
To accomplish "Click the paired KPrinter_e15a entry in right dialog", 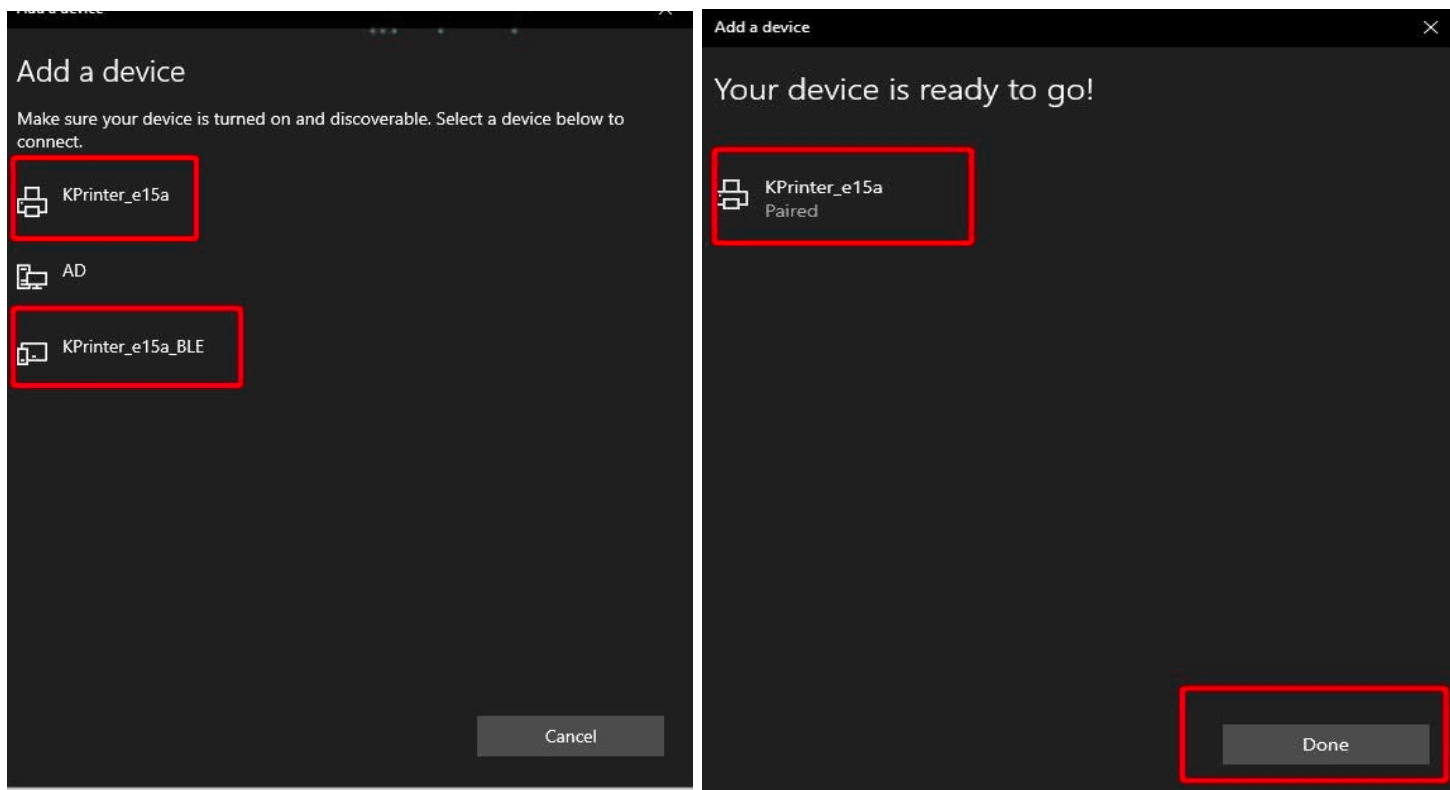I will tap(842, 196).
